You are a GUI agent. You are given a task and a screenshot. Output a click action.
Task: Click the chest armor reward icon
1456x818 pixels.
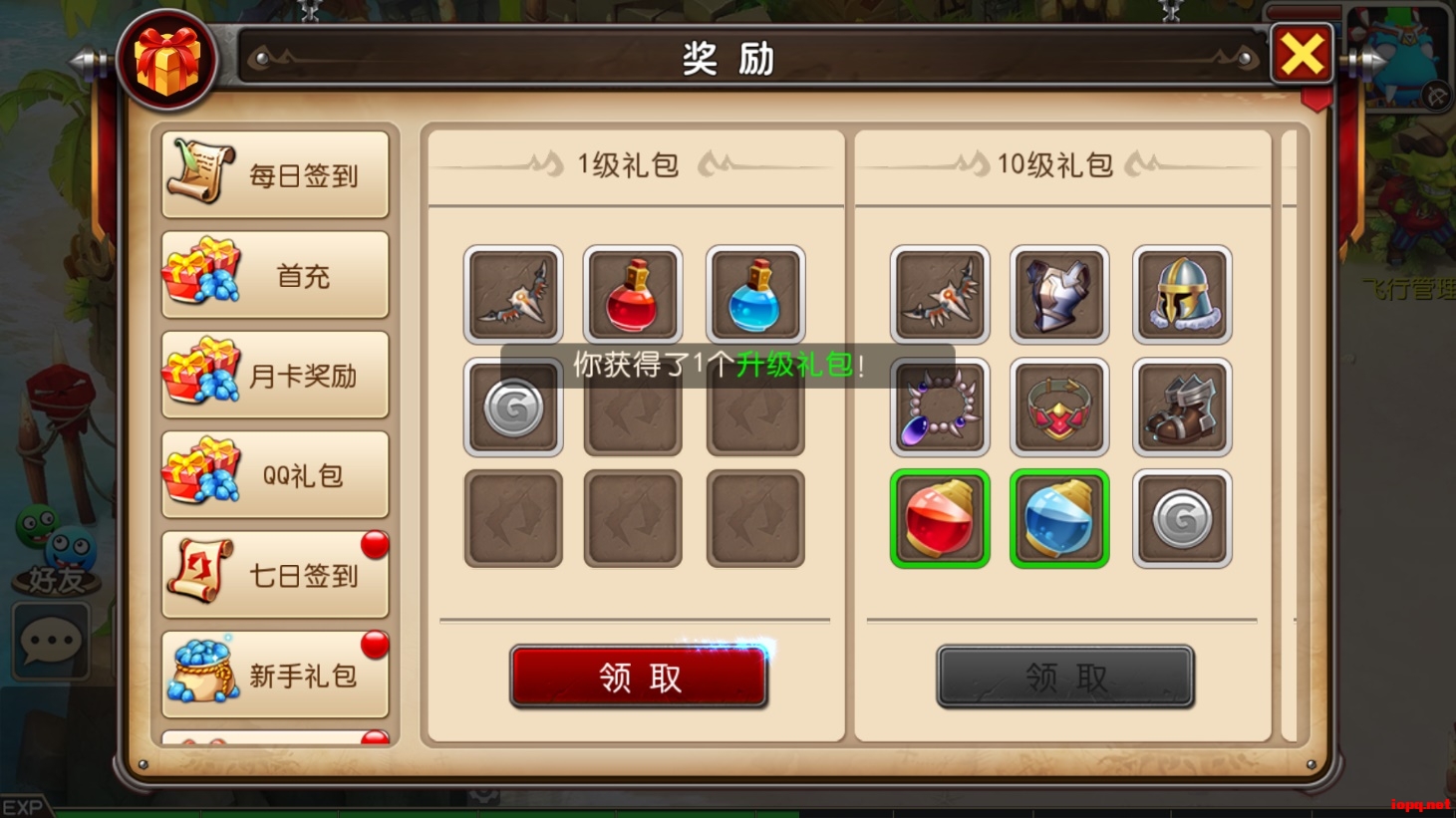[1059, 294]
